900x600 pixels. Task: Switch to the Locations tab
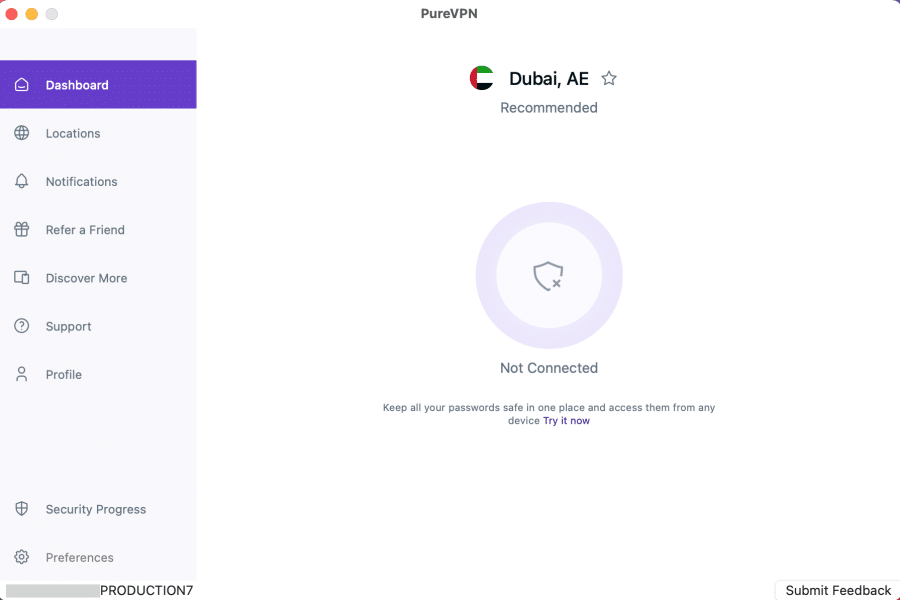(72, 133)
